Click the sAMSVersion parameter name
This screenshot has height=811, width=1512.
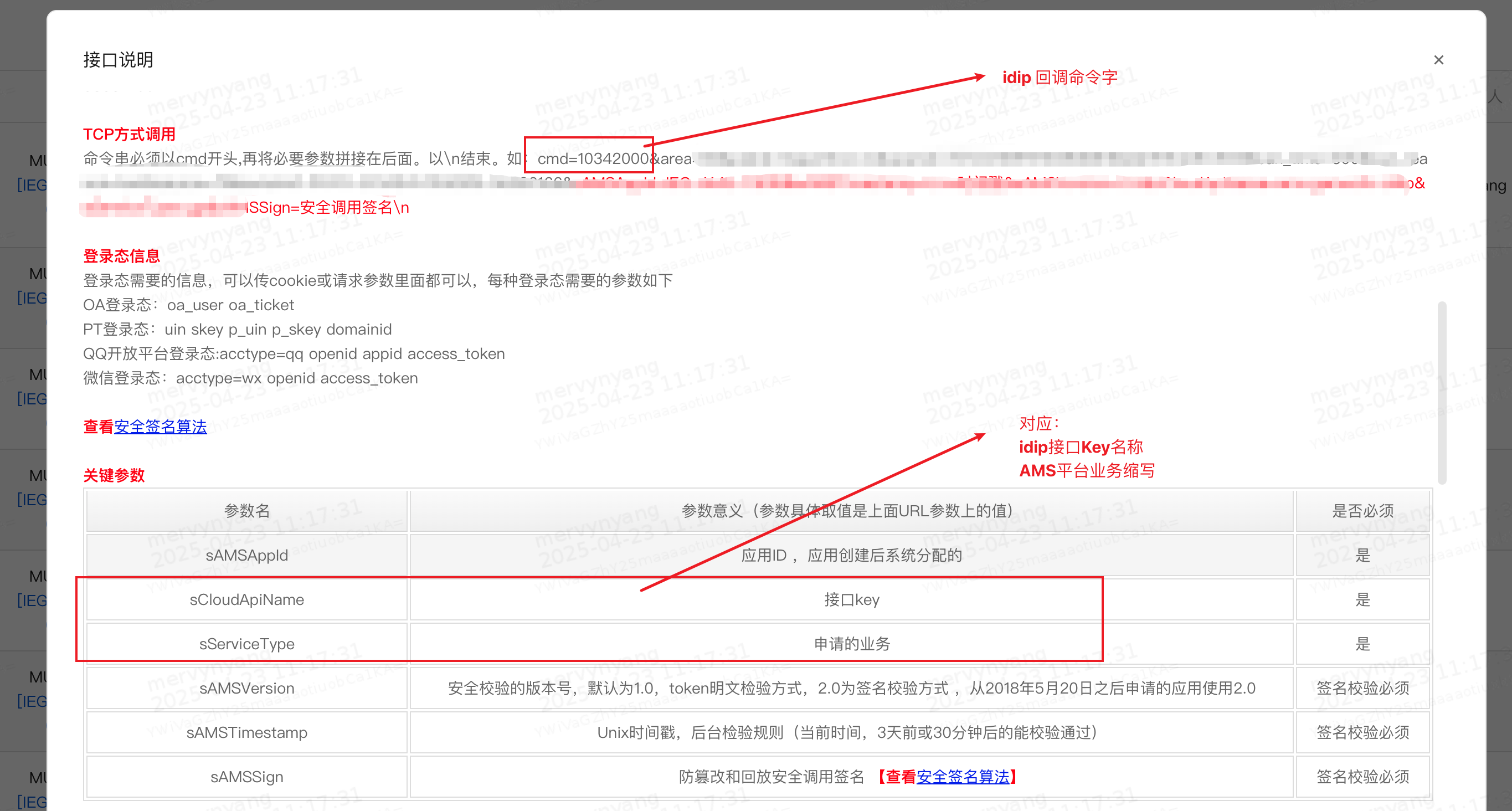(246, 688)
